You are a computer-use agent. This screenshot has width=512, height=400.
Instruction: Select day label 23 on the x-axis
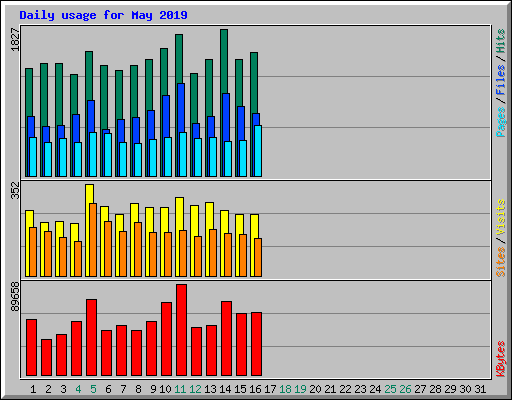[x=360, y=389]
